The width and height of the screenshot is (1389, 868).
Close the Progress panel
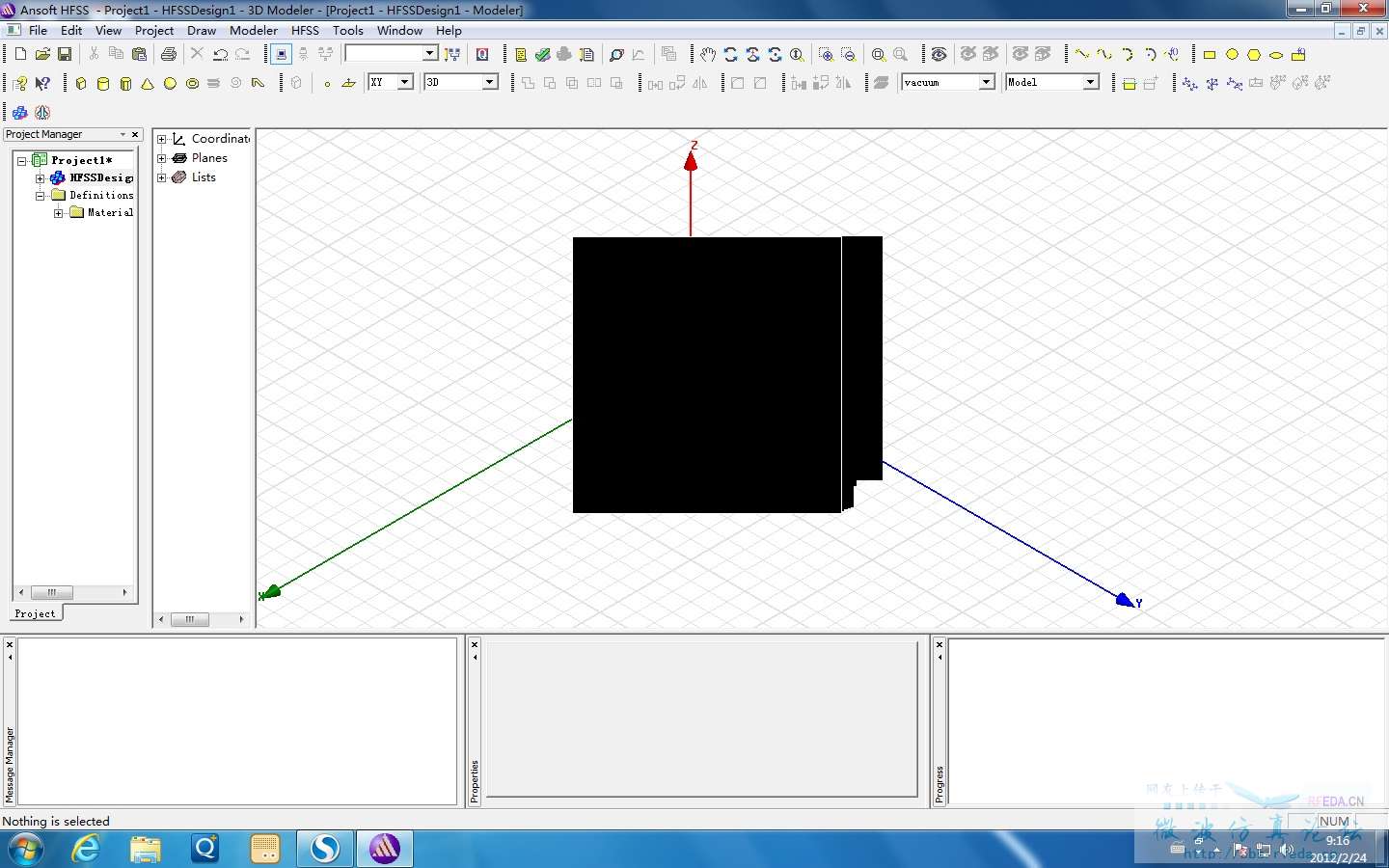940,644
